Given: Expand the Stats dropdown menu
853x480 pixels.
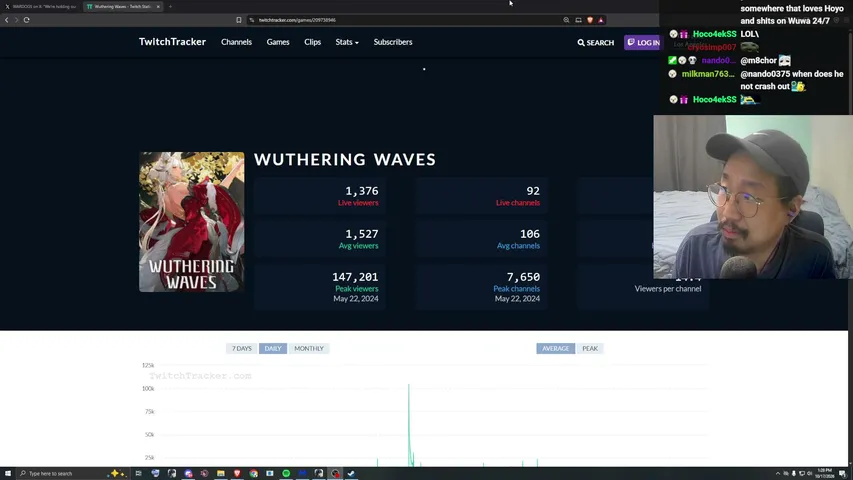Looking at the screenshot, I should tap(347, 42).
